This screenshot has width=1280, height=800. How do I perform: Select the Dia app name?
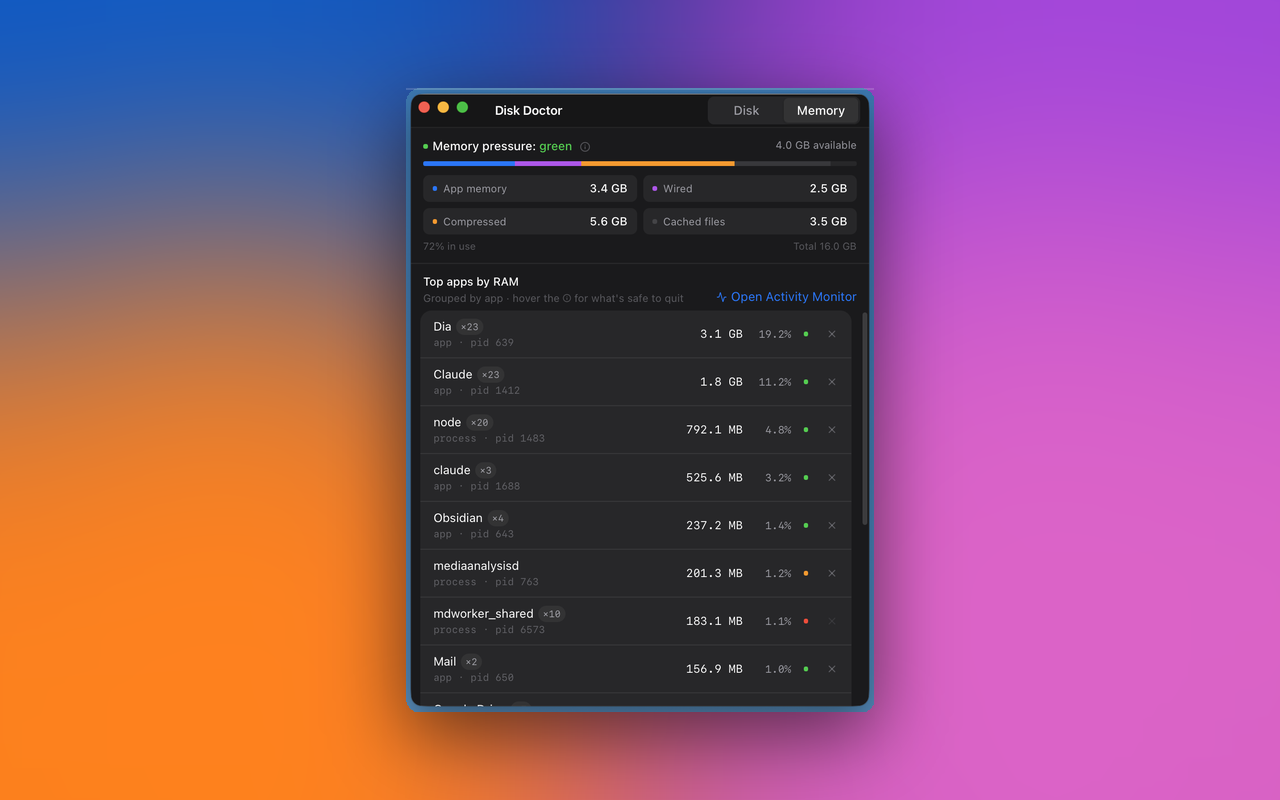coord(442,327)
